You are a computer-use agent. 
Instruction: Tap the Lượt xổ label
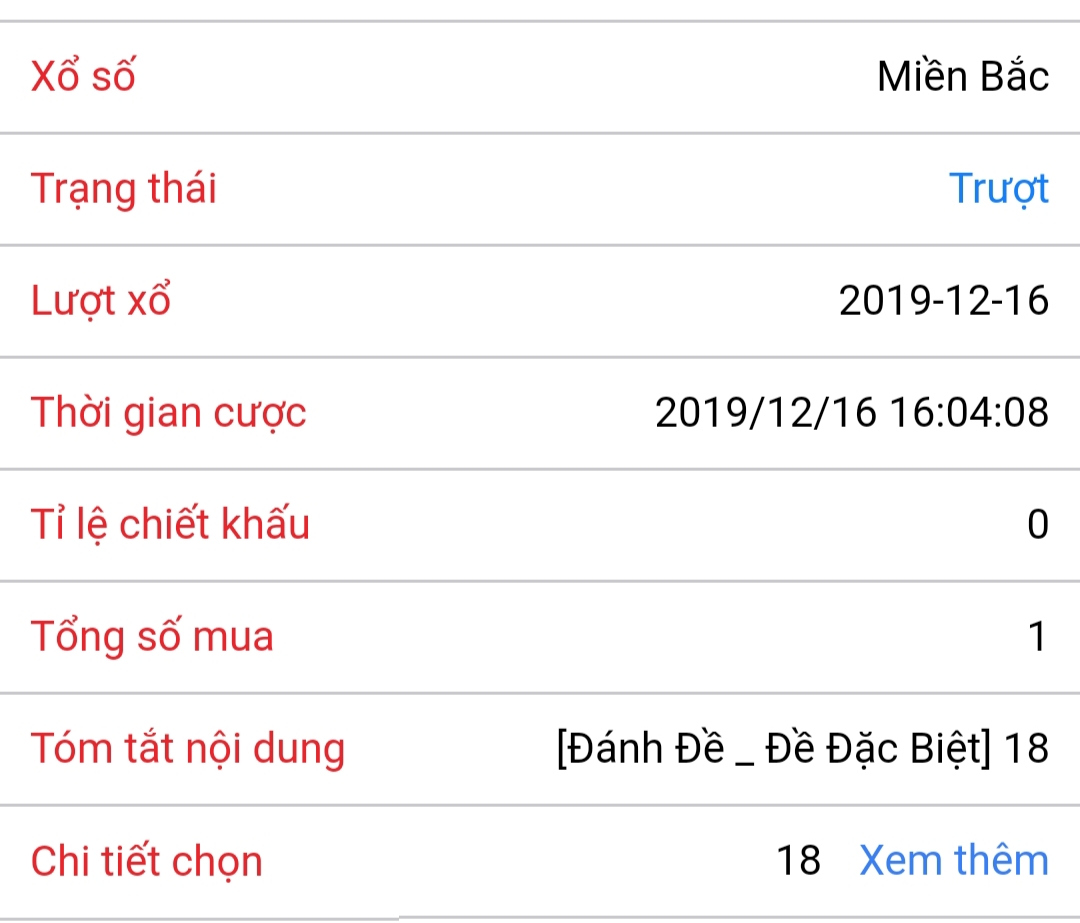click(x=101, y=300)
